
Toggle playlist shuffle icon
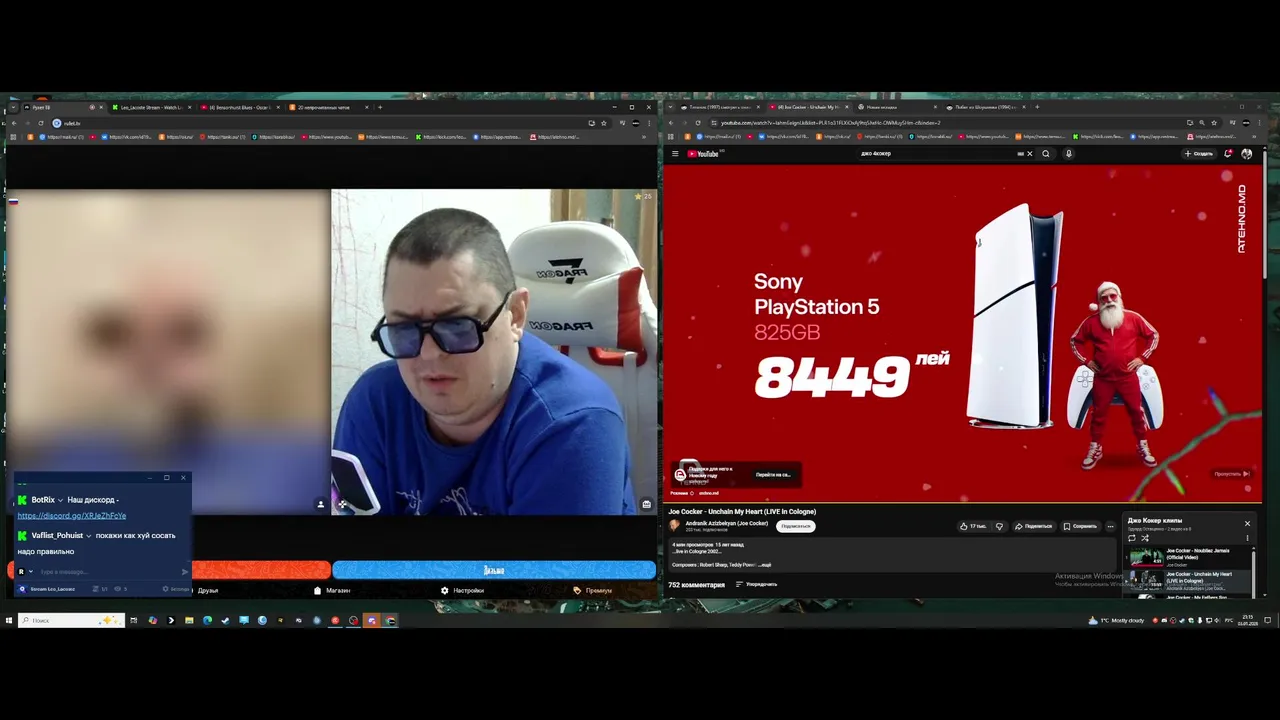(x=1145, y=538)
